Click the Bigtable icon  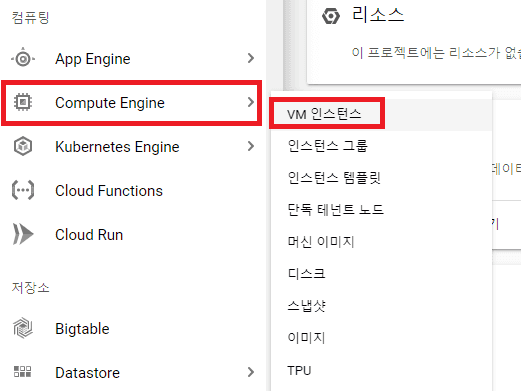coord(23,328)
